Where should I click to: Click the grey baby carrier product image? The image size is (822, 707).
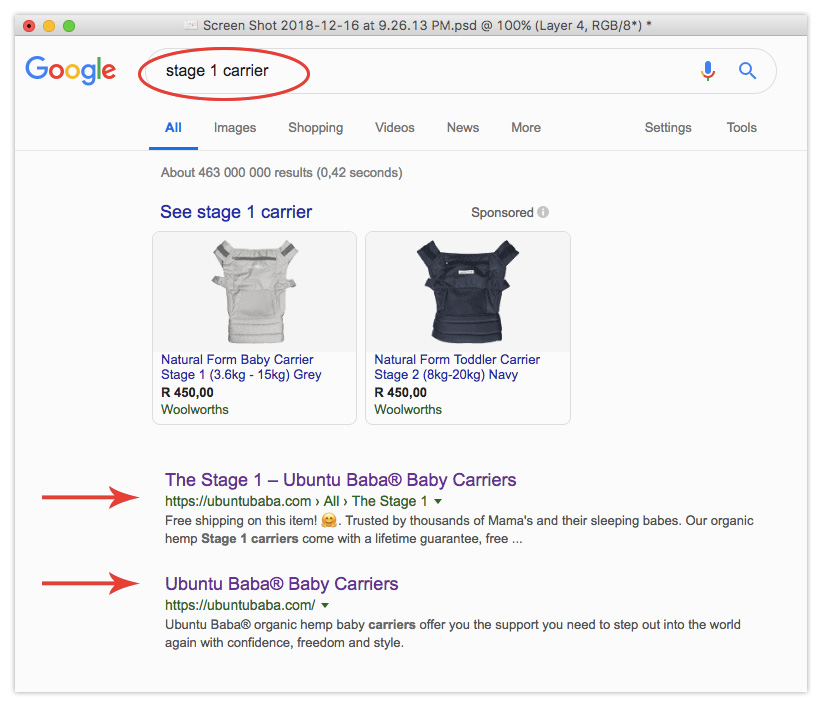(x=254, y=292)
